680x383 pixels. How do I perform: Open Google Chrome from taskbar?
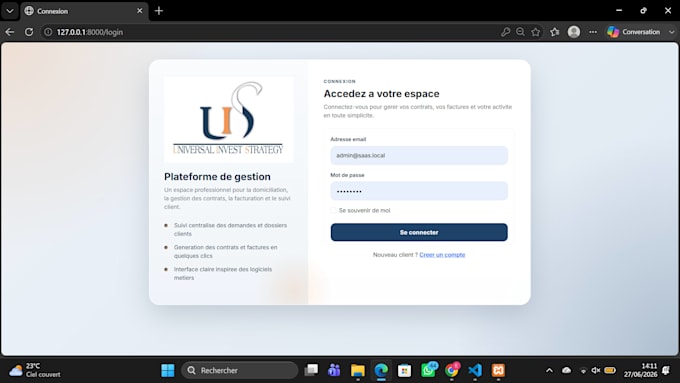click(452, 370)
